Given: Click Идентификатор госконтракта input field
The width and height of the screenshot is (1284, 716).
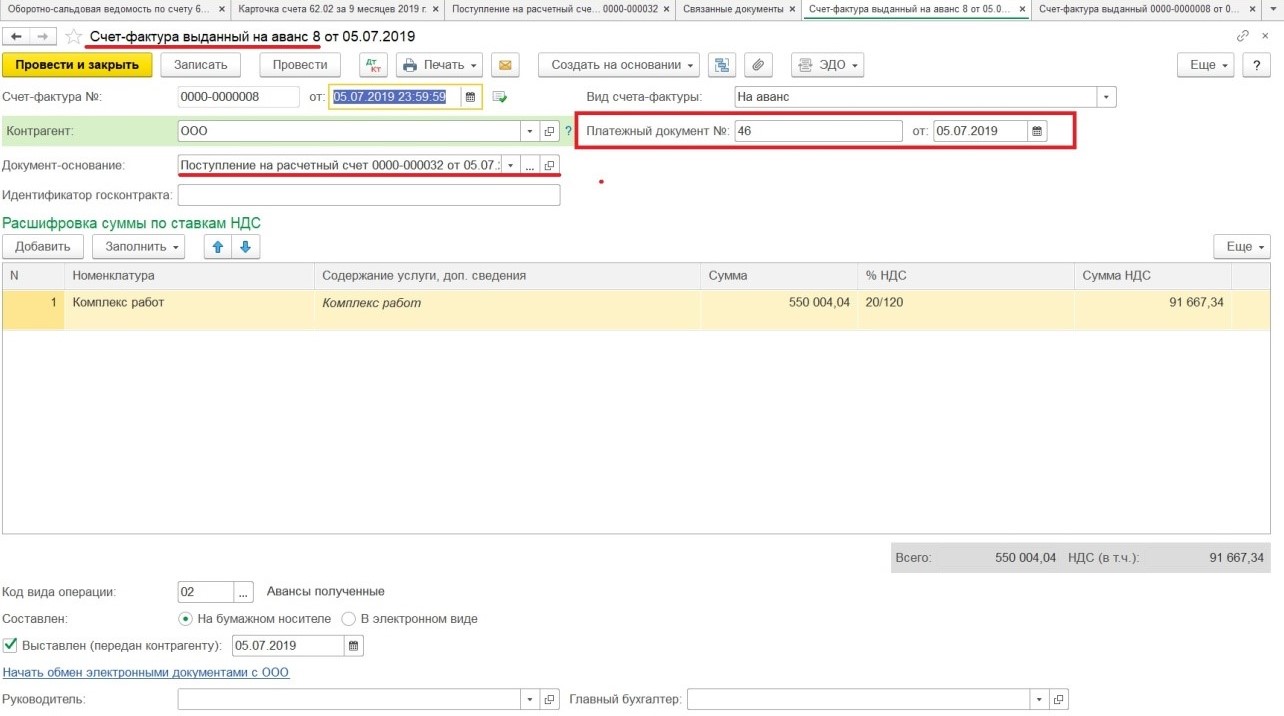Looking at the screenshot, I should [369, 195].
